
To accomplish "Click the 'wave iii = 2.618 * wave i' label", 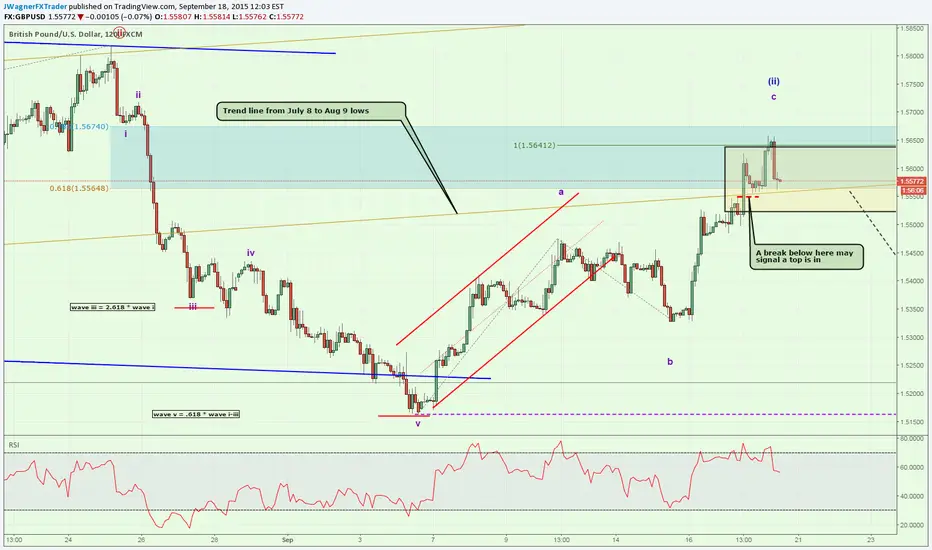I will 112,307.
